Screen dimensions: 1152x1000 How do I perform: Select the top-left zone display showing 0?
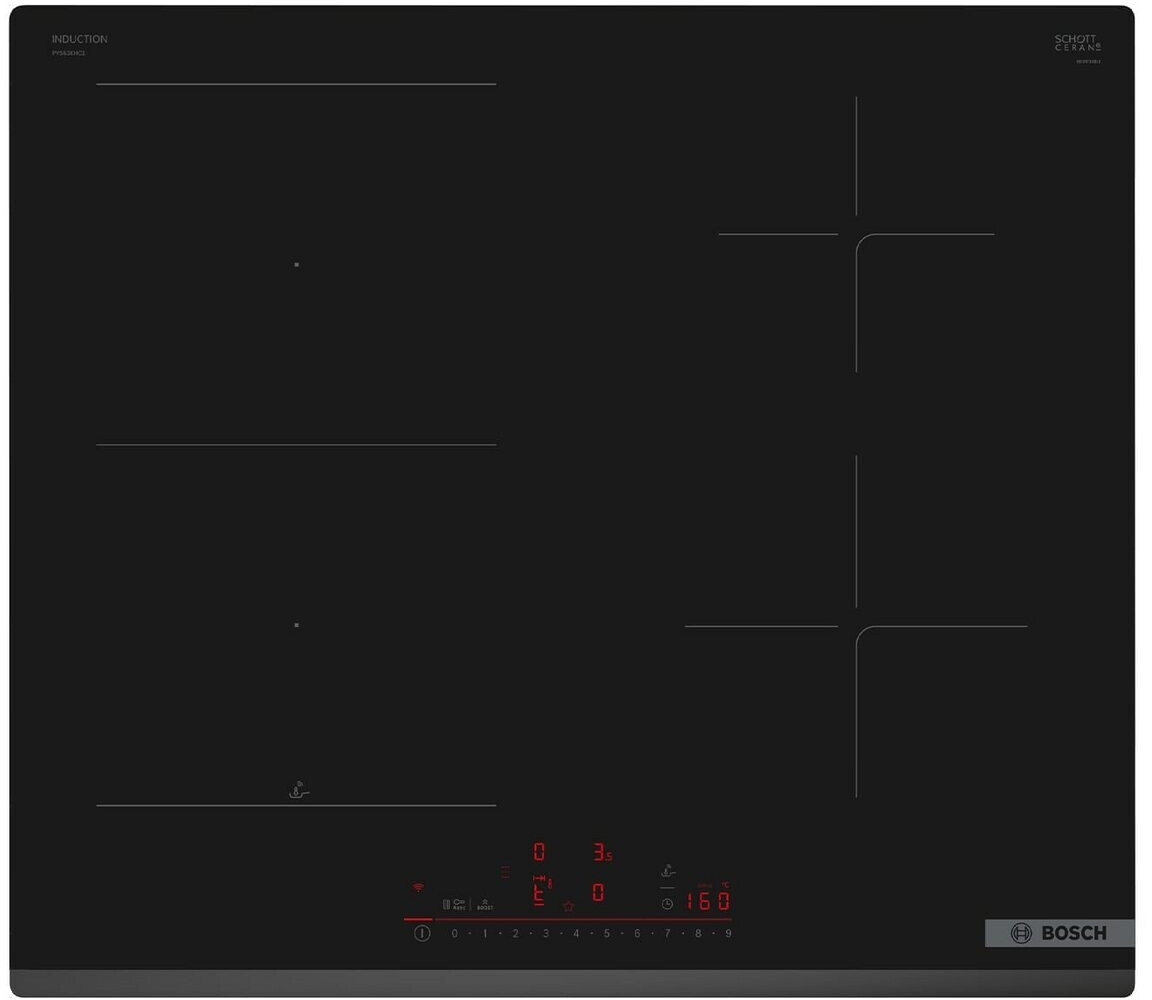pos(539,852)
